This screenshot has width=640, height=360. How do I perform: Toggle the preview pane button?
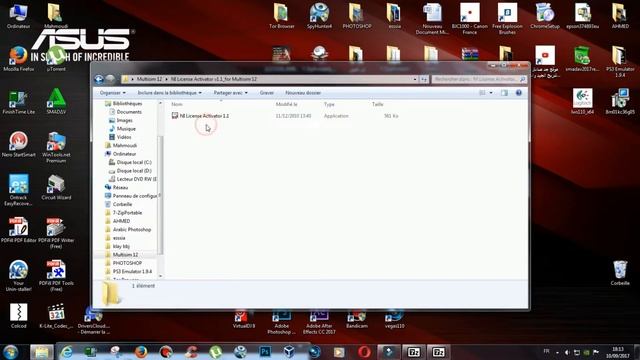(504, 93)
